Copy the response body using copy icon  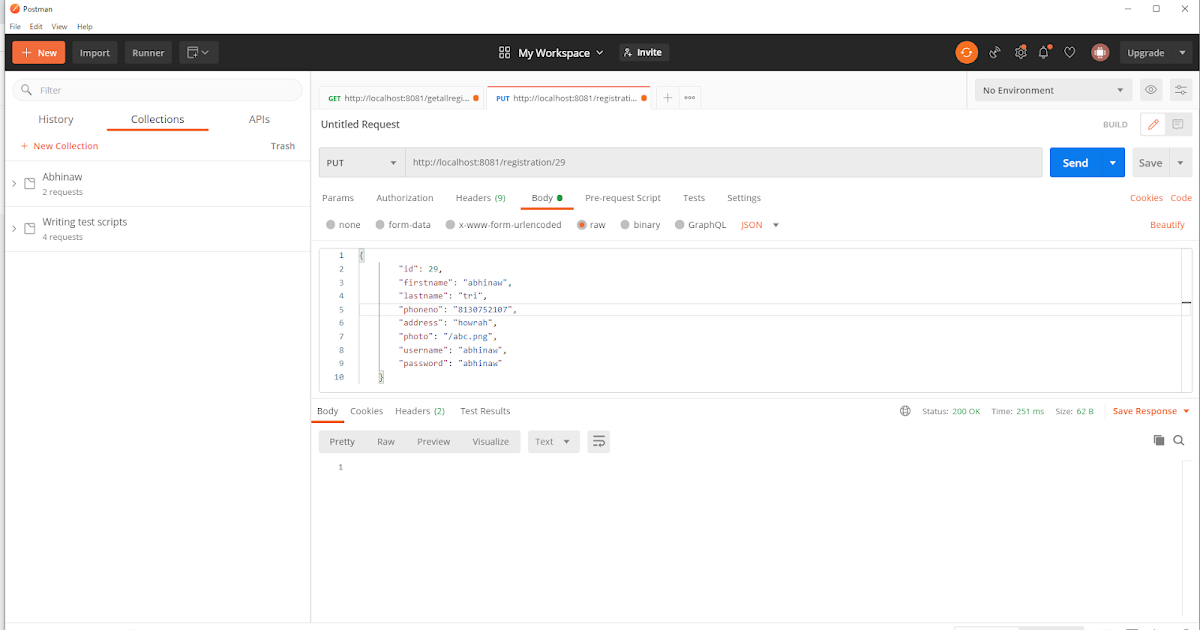click(1159, 440)
